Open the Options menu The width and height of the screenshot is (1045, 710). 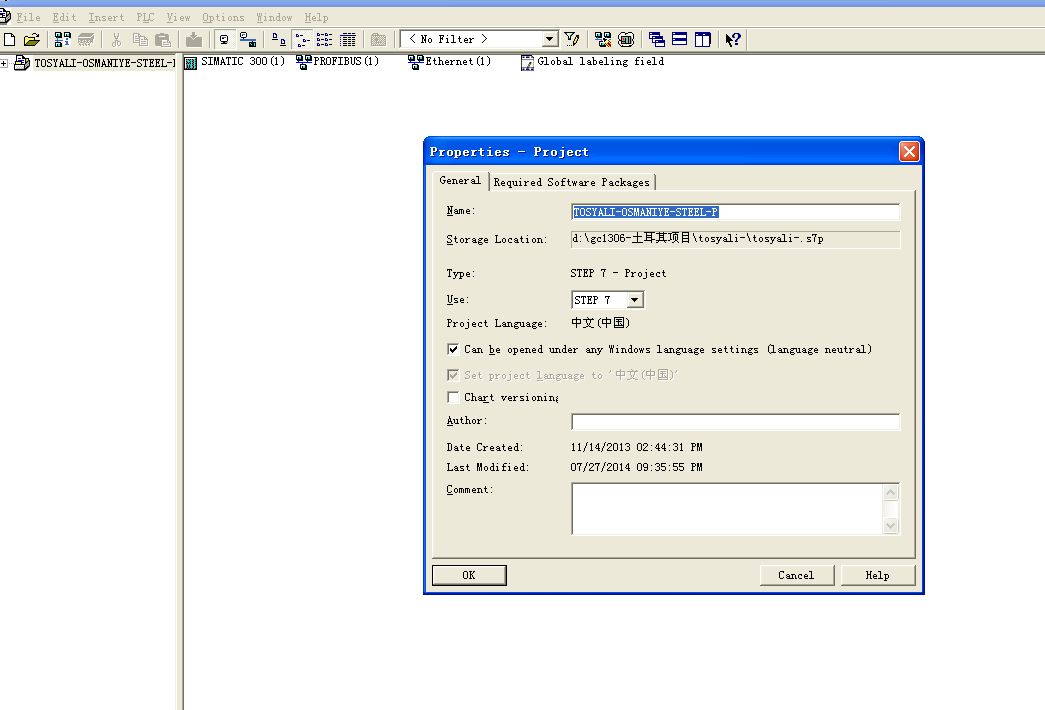[x=223, y=17]
